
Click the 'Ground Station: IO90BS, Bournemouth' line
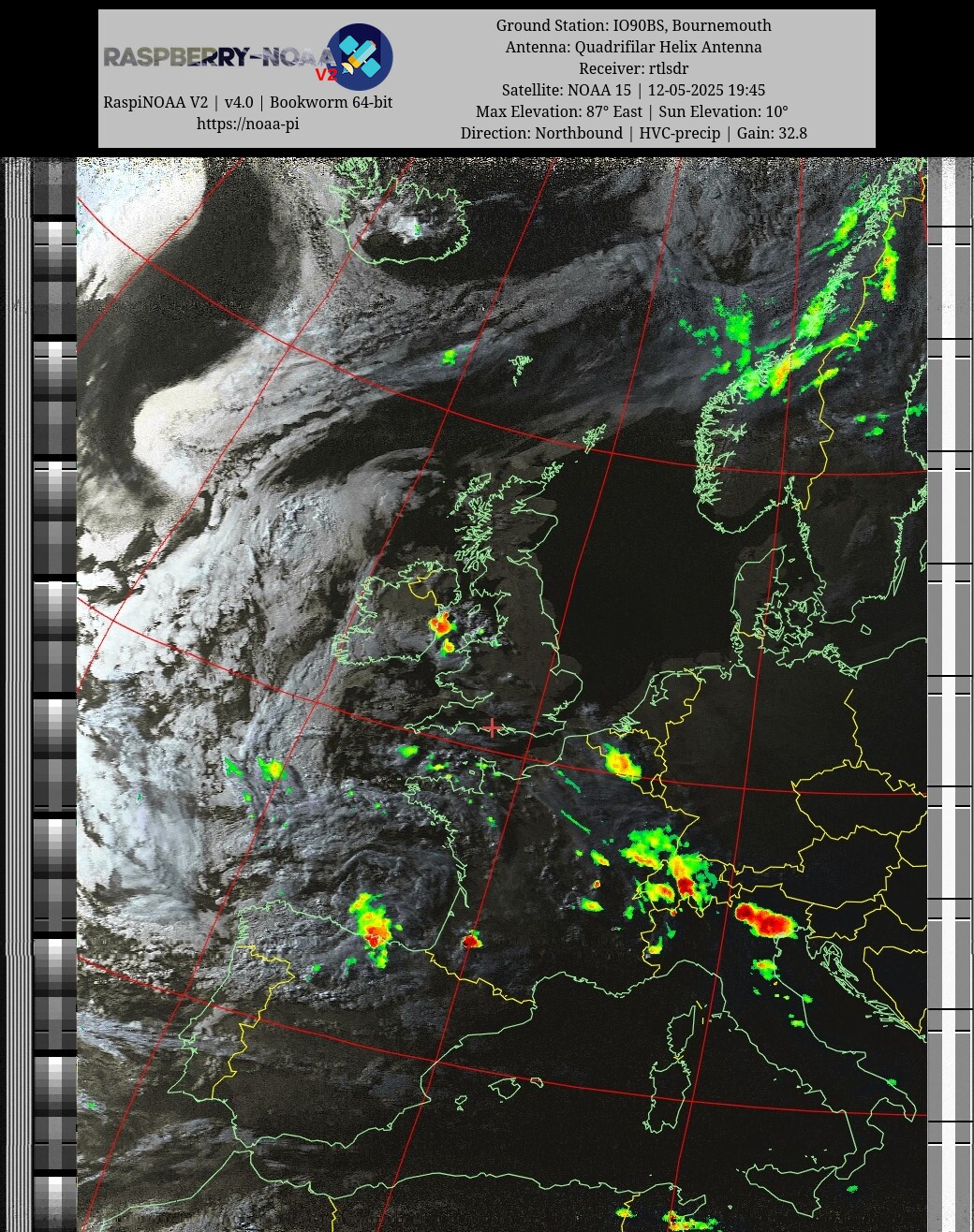click(x=634, y=25)
